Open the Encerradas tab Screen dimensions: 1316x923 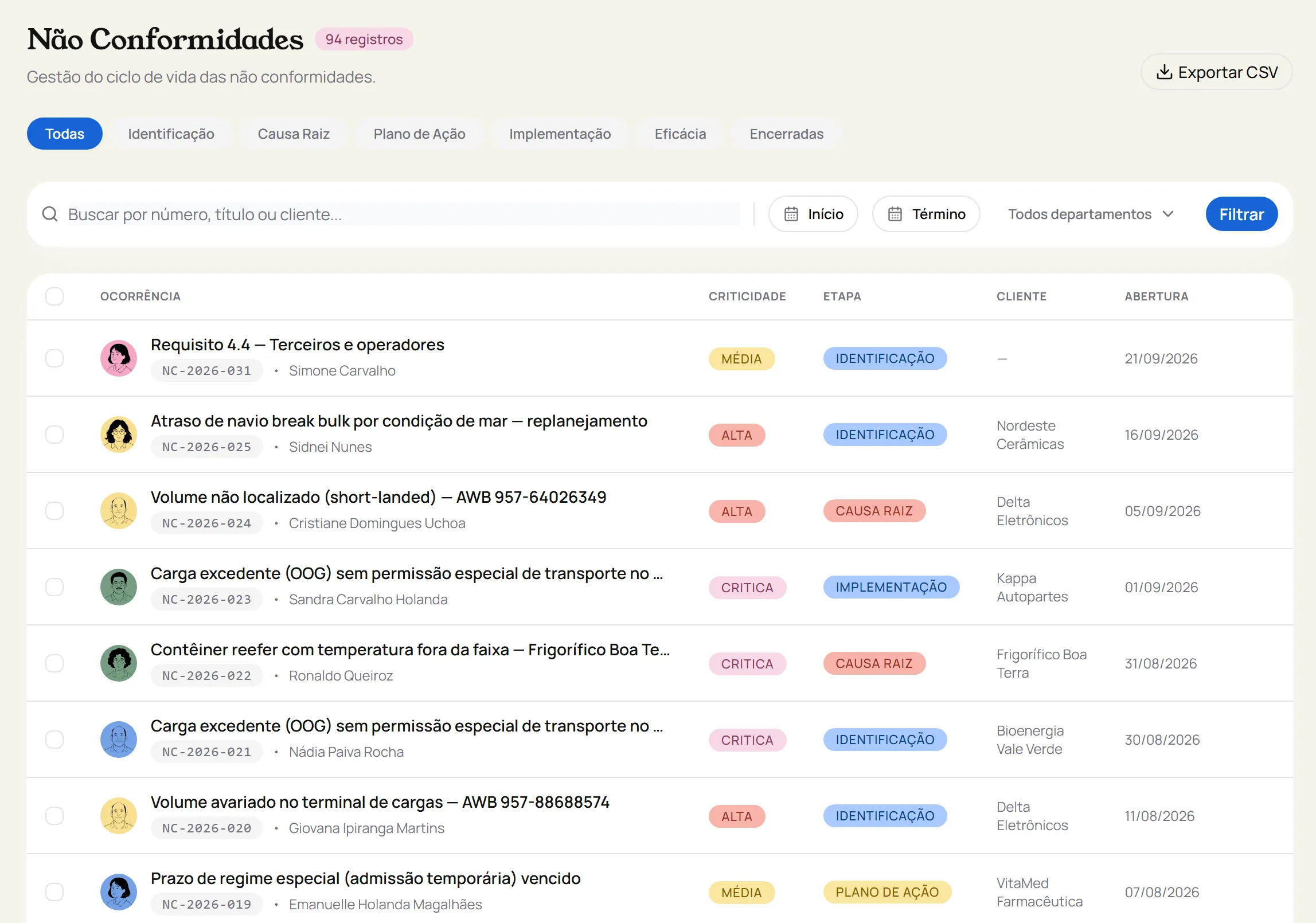tap(786, 134)
